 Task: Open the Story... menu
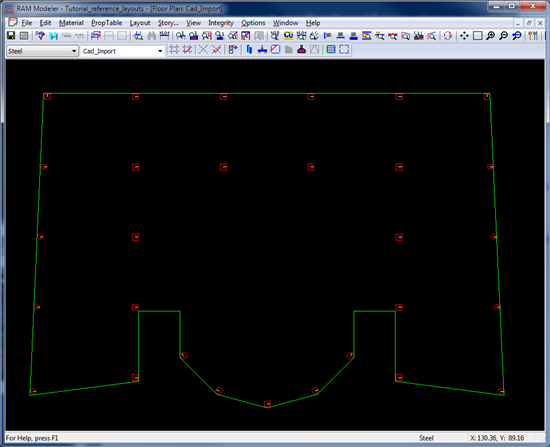[168, 23]
